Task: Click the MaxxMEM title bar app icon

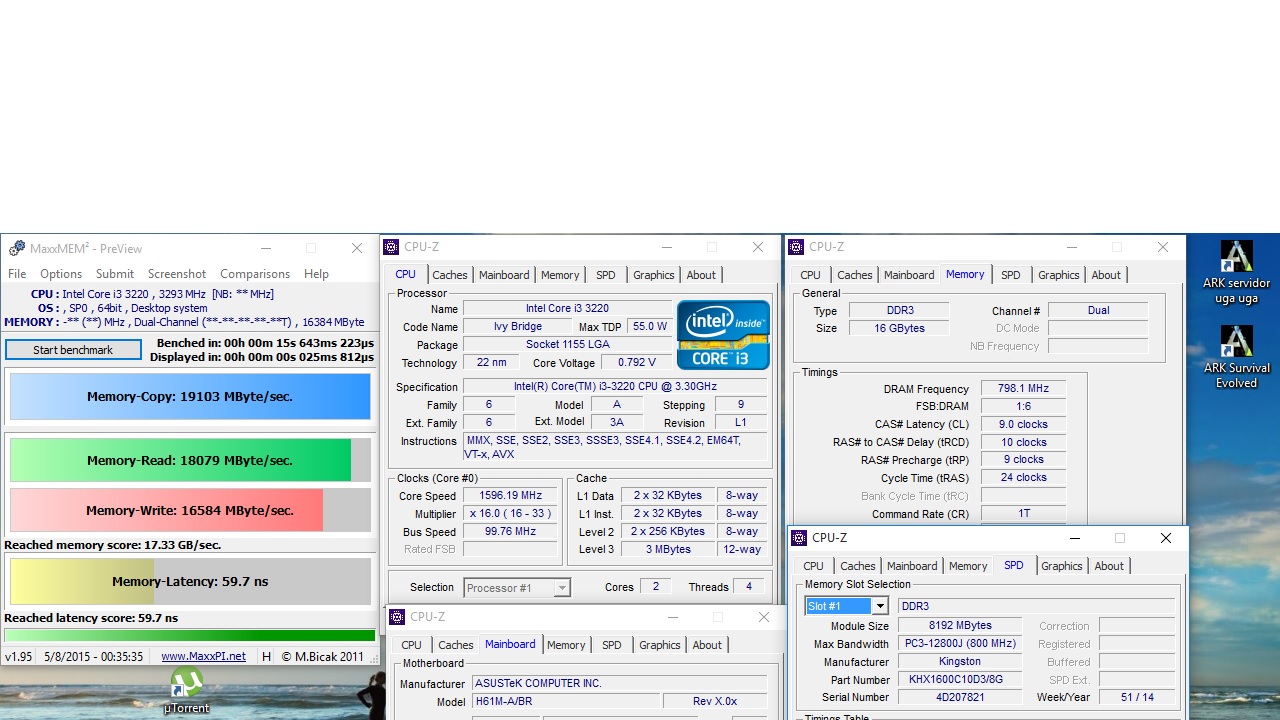Action: click(16, 249)
